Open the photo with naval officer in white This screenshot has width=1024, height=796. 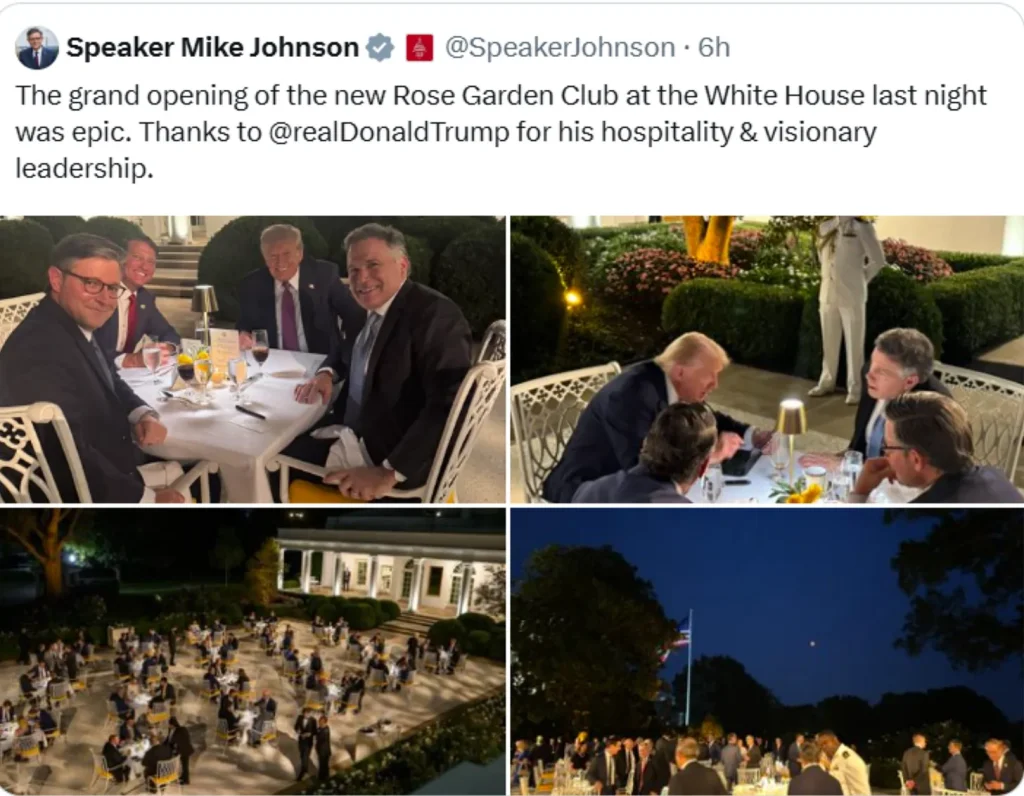767,359
